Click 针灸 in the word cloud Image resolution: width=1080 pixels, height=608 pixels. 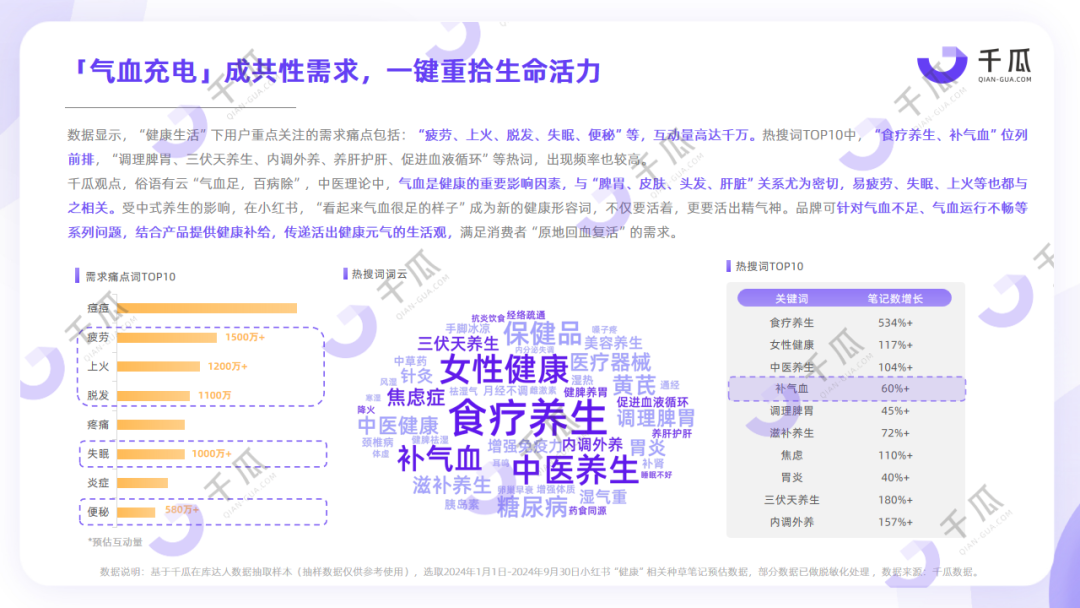coord(416,375)
